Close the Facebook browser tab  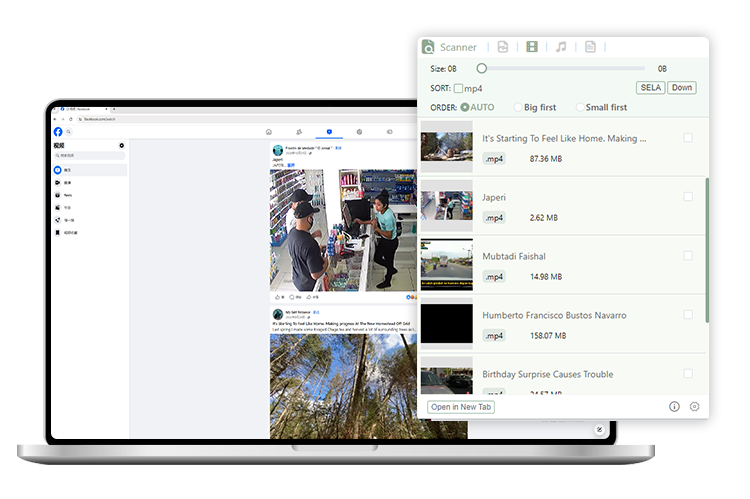[x=106, y=109]
